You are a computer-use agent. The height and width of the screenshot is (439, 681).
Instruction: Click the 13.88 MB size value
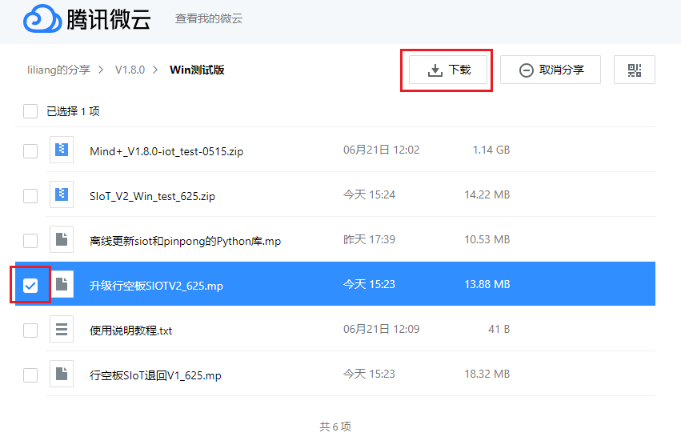487,284
